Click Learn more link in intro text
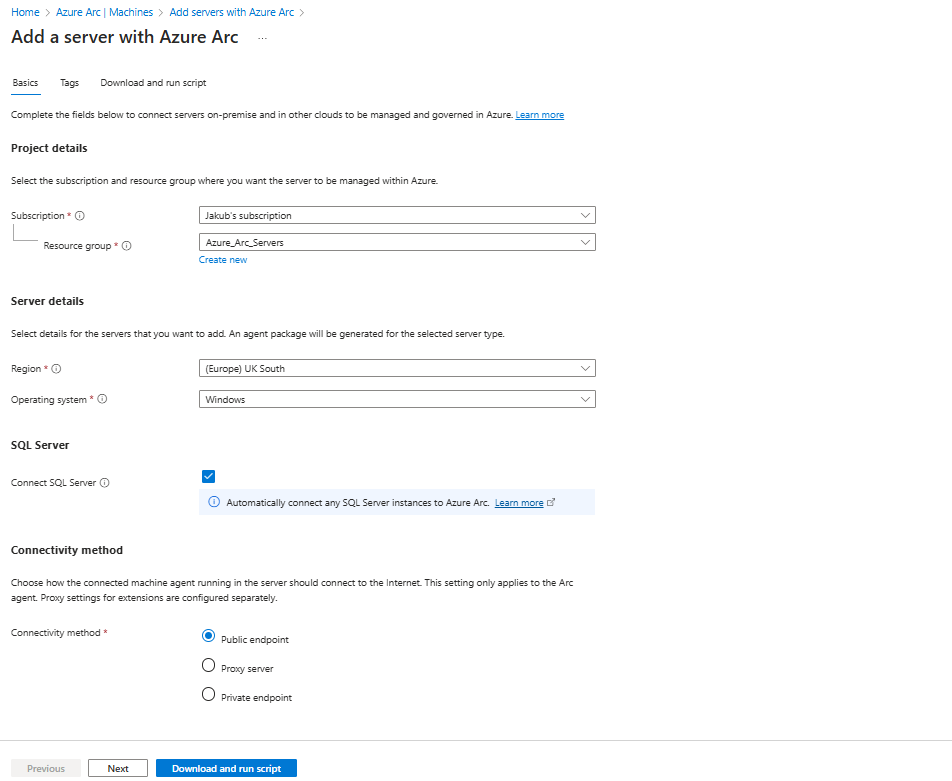Viewport: 952px width, 781px height. point(540,115)
